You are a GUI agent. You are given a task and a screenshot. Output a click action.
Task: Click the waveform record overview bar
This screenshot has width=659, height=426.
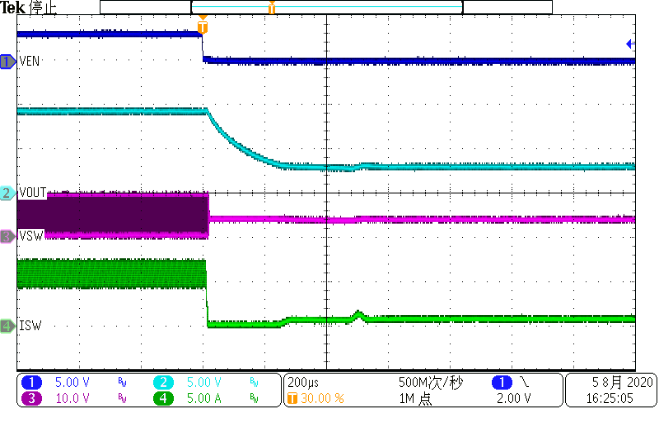[326, 7]
